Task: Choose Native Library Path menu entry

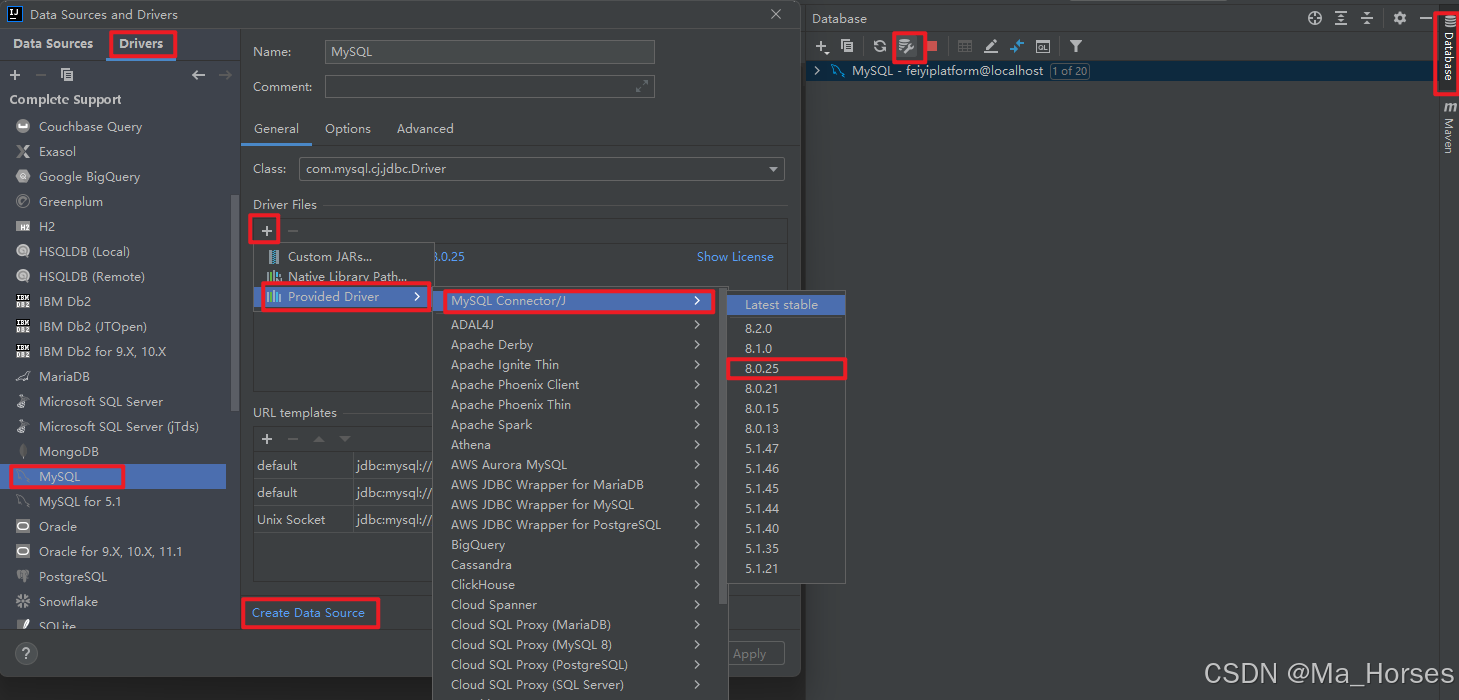Action: click(x=344, y=276)
